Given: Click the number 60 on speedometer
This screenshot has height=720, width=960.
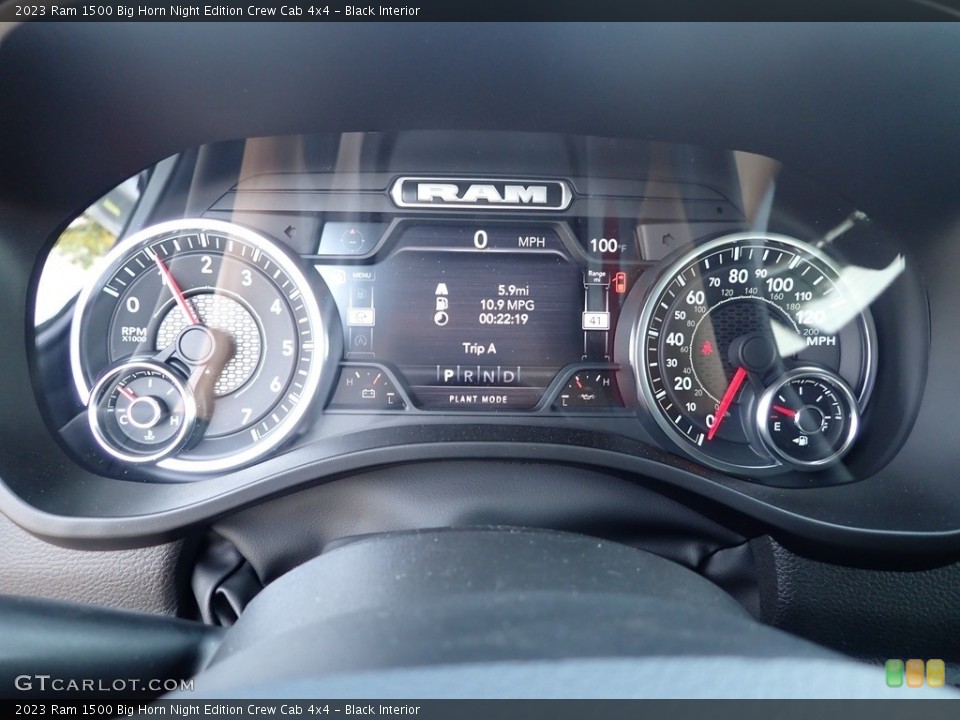Looking at the screenshot, I should point(695,297).
